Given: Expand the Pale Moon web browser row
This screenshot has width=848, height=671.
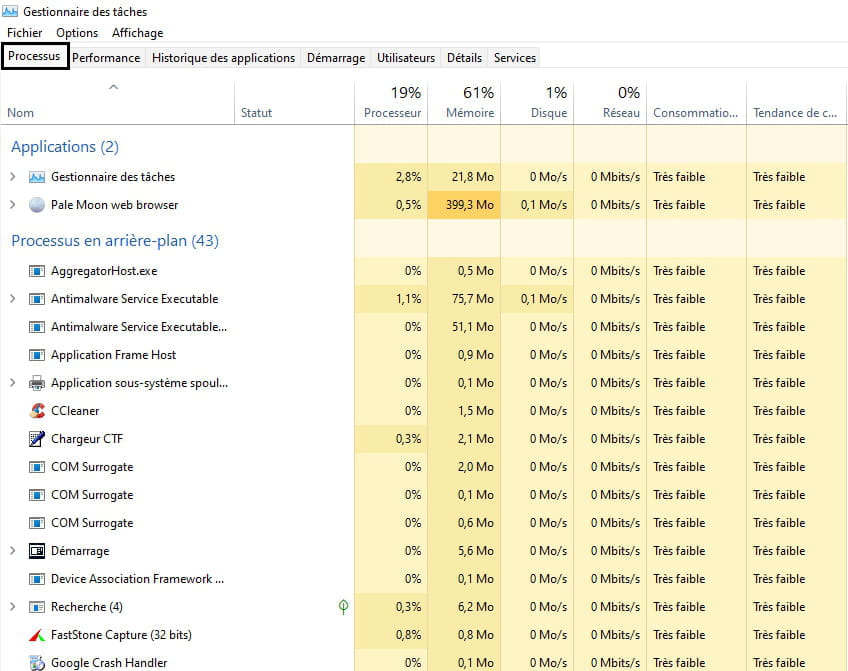Looking at the screenshot, I should pyautogui.click(x=13, y=205).
